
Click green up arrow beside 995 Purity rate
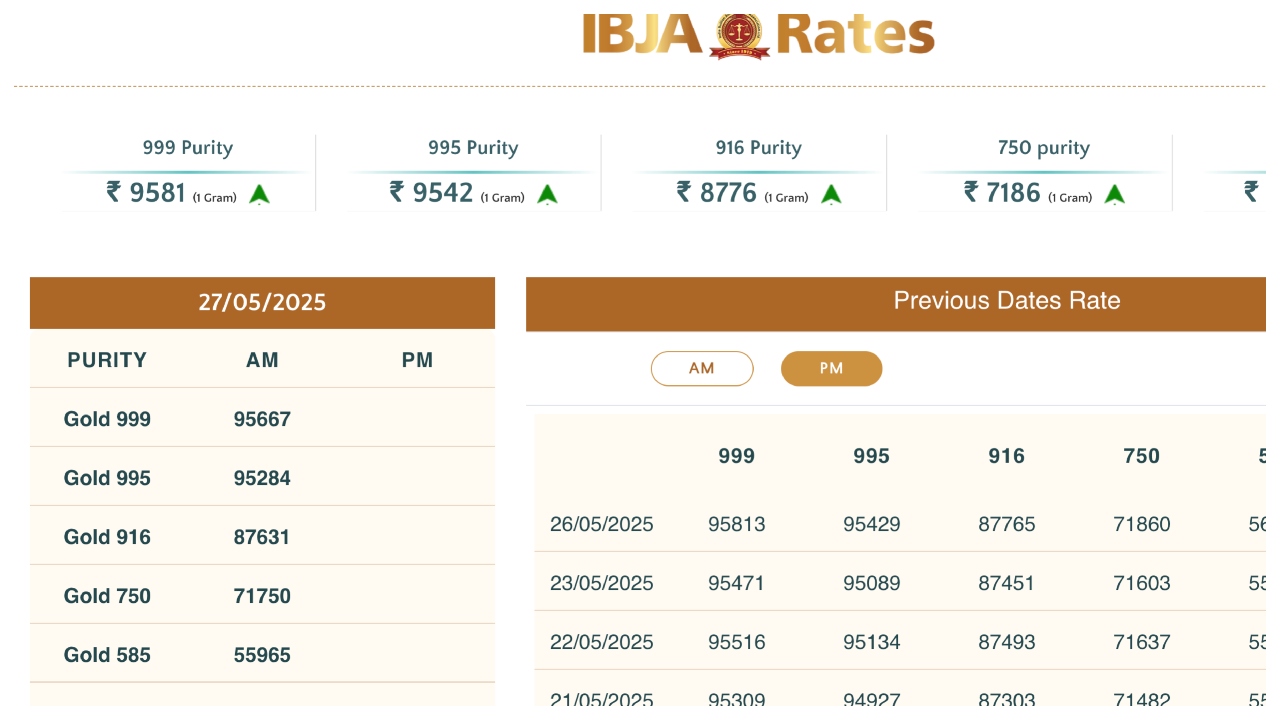tap(547, 194)
